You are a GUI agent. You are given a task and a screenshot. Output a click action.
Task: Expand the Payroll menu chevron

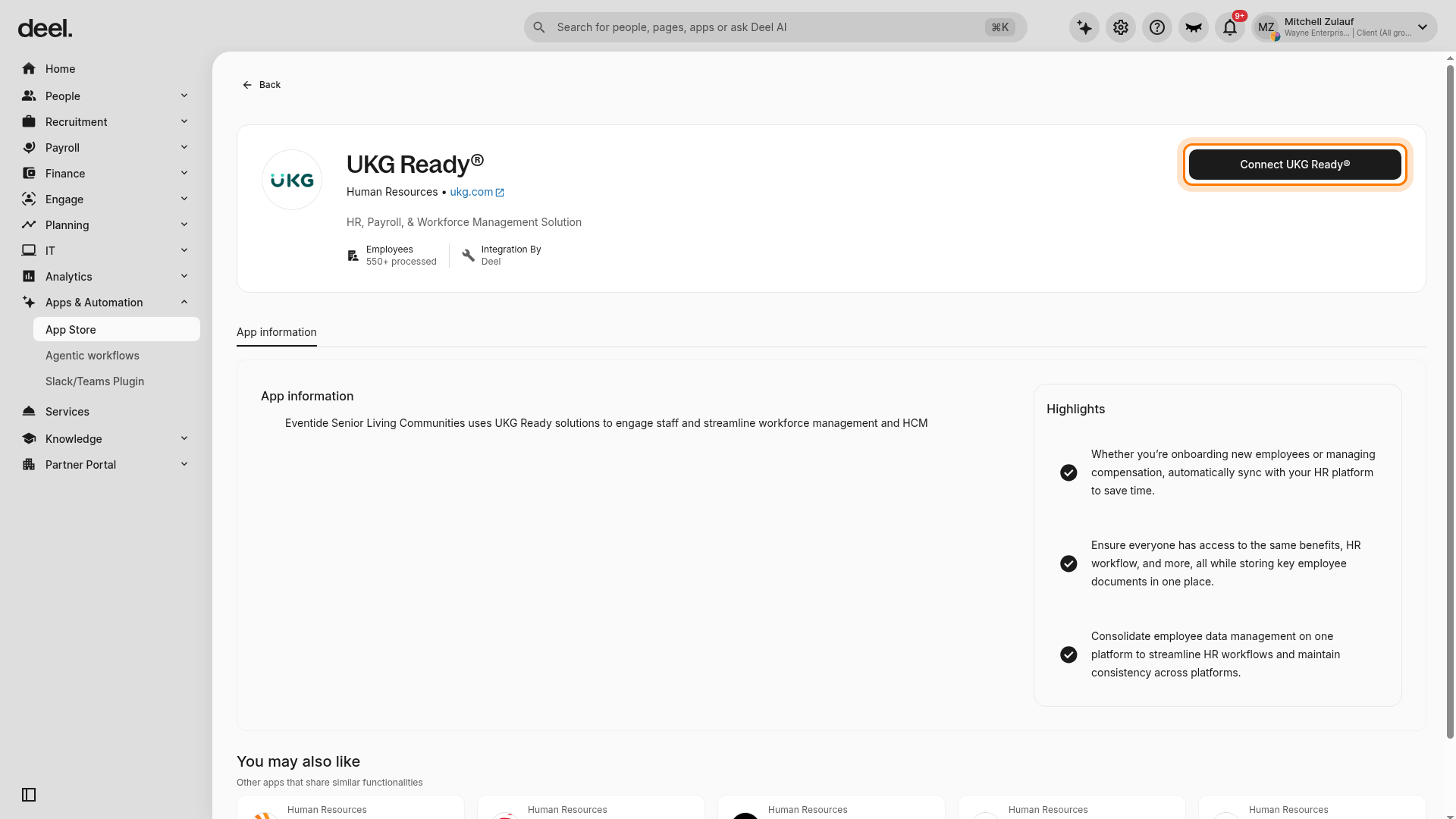click(x=184, y=147)
